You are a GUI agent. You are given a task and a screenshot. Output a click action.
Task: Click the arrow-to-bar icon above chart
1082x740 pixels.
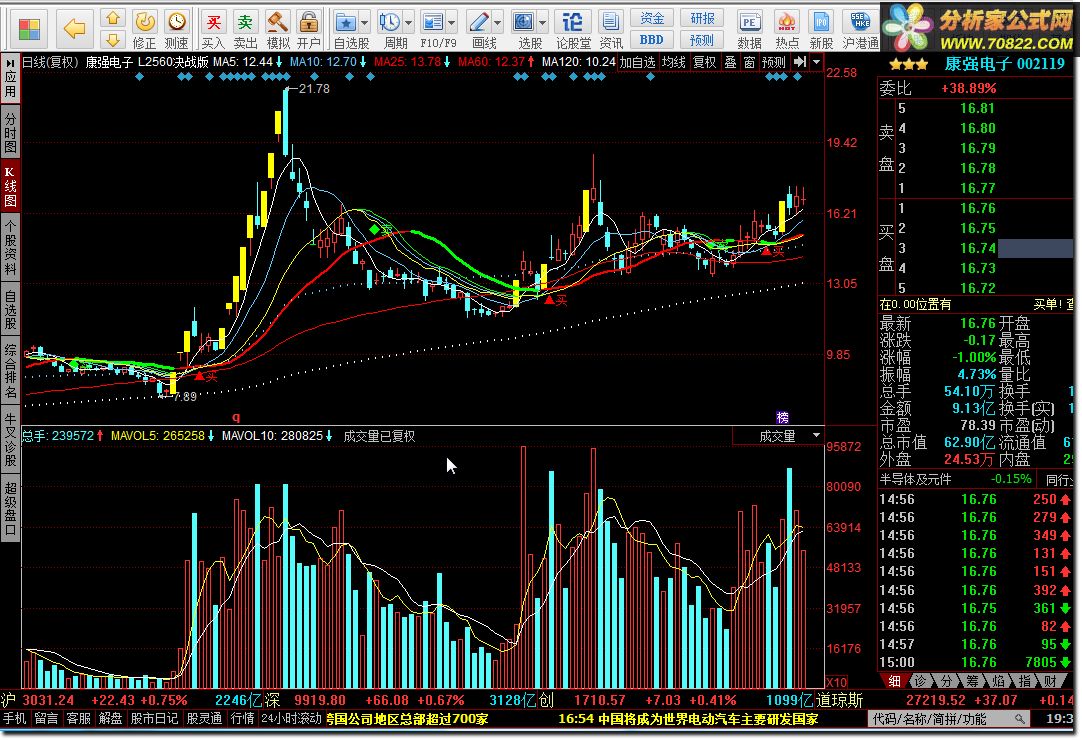800,62
